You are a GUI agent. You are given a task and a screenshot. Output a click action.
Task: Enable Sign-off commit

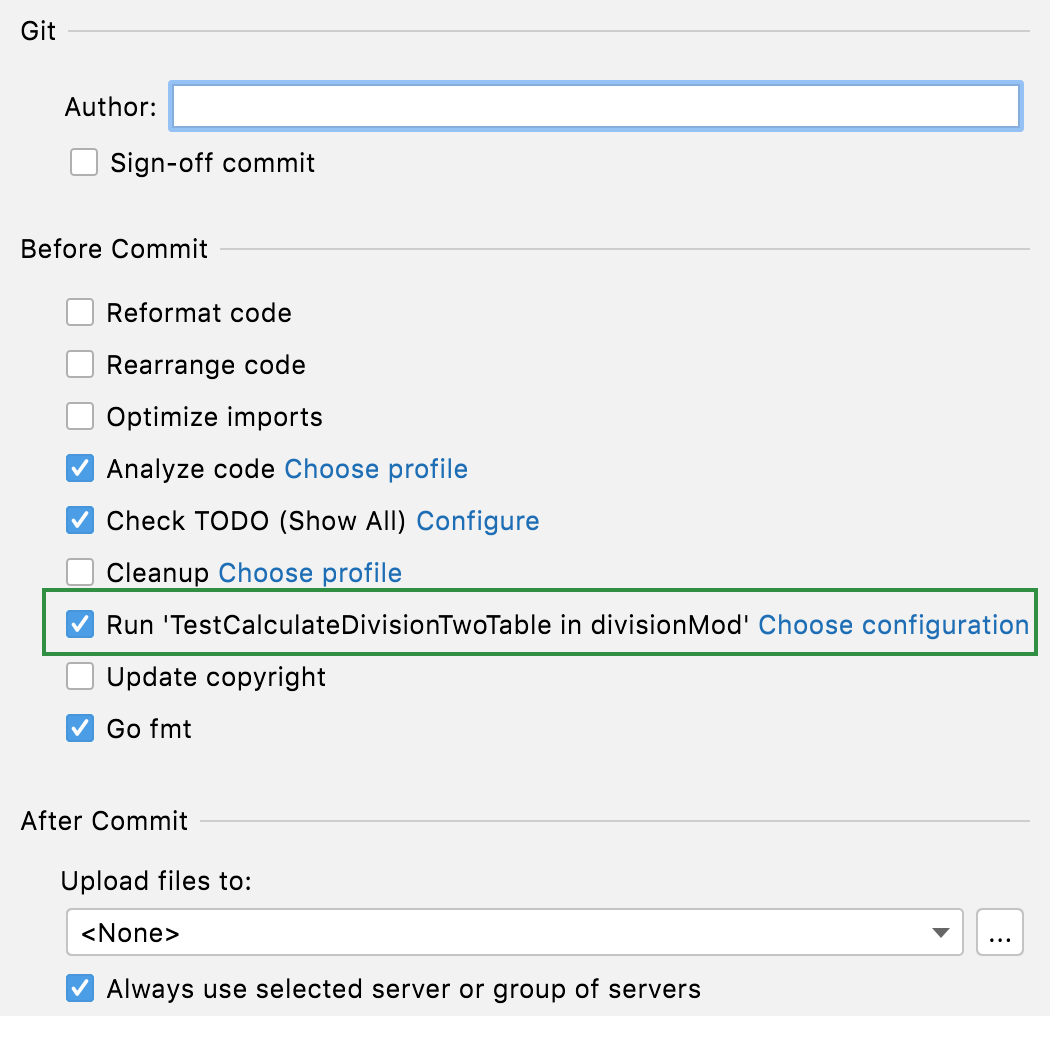tap(84, 162)
